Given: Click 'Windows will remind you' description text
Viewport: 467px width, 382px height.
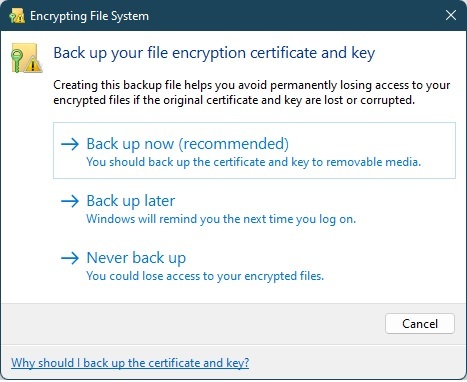Looking at the screenshot, I should click(221, 219).
